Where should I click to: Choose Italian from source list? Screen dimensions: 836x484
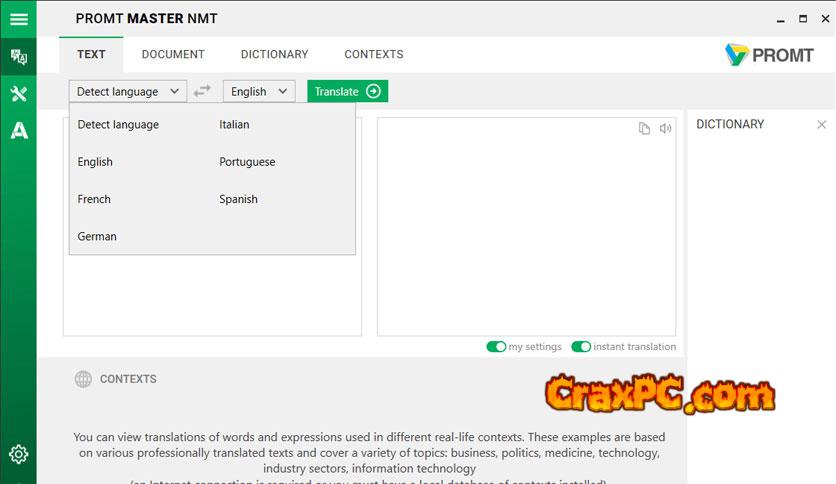(x=234, y=124)
